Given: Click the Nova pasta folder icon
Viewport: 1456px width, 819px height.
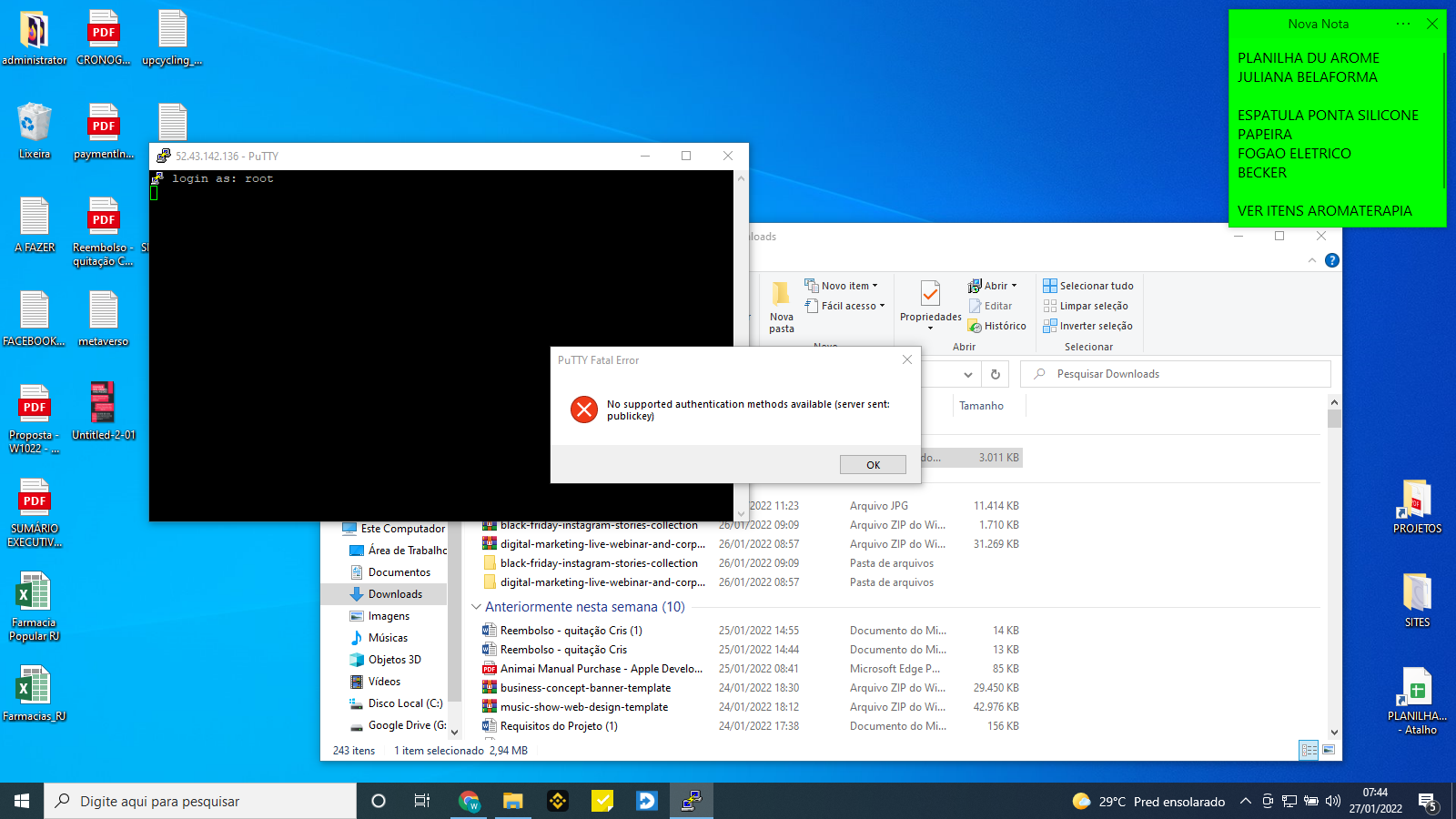Looking at the screenshot, I should [781, 294].
